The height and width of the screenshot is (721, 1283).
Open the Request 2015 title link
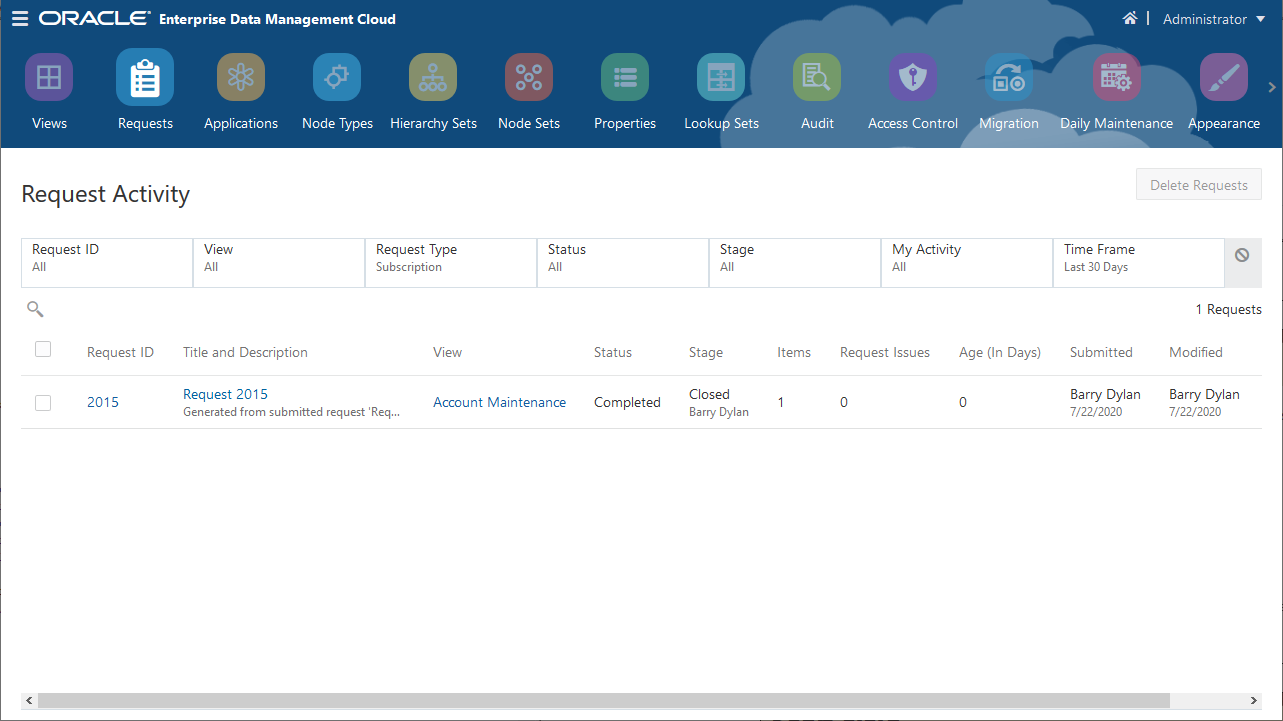225,394
